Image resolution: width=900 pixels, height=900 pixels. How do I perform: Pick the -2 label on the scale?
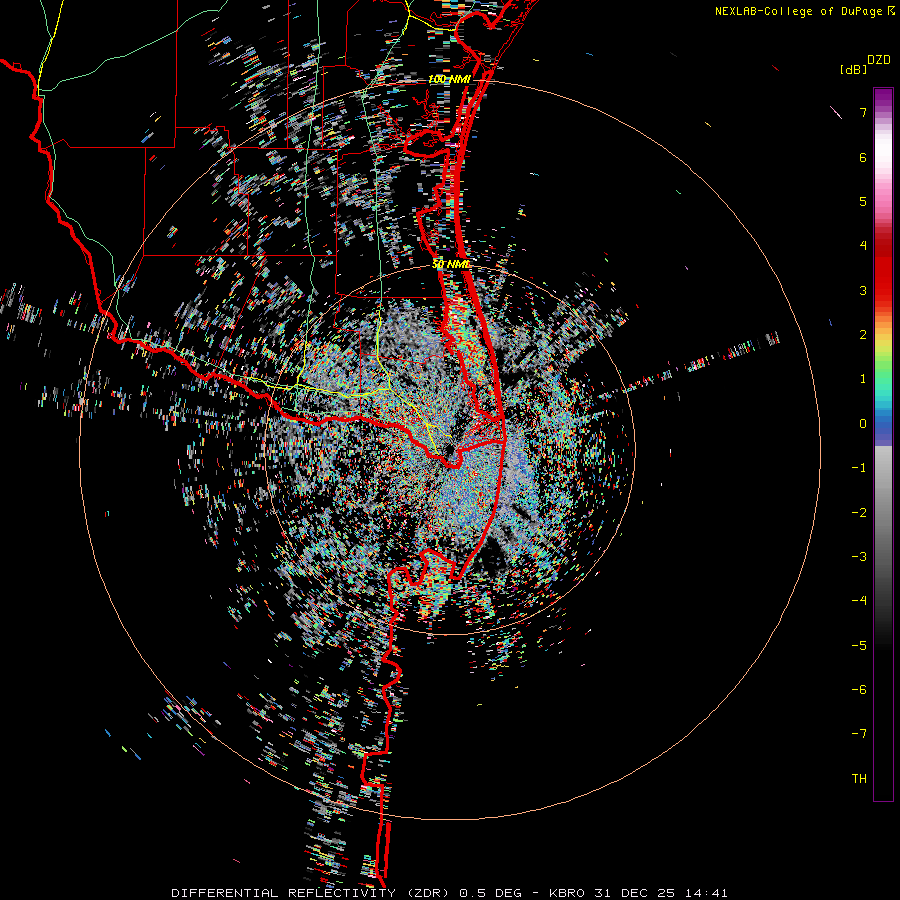click(859, 513)
